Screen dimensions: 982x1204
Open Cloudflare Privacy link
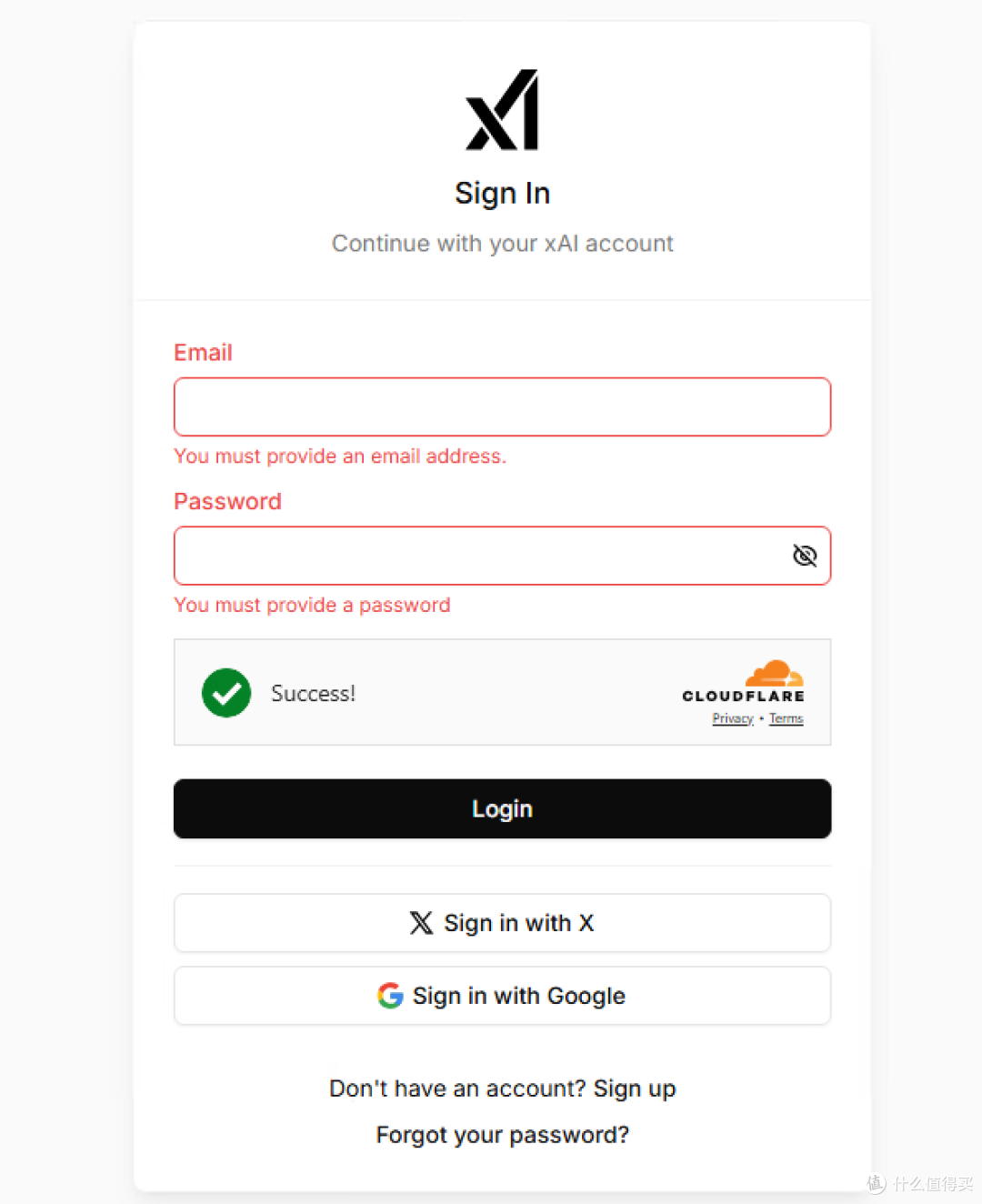pyautogui.click(x=733, y=718)
